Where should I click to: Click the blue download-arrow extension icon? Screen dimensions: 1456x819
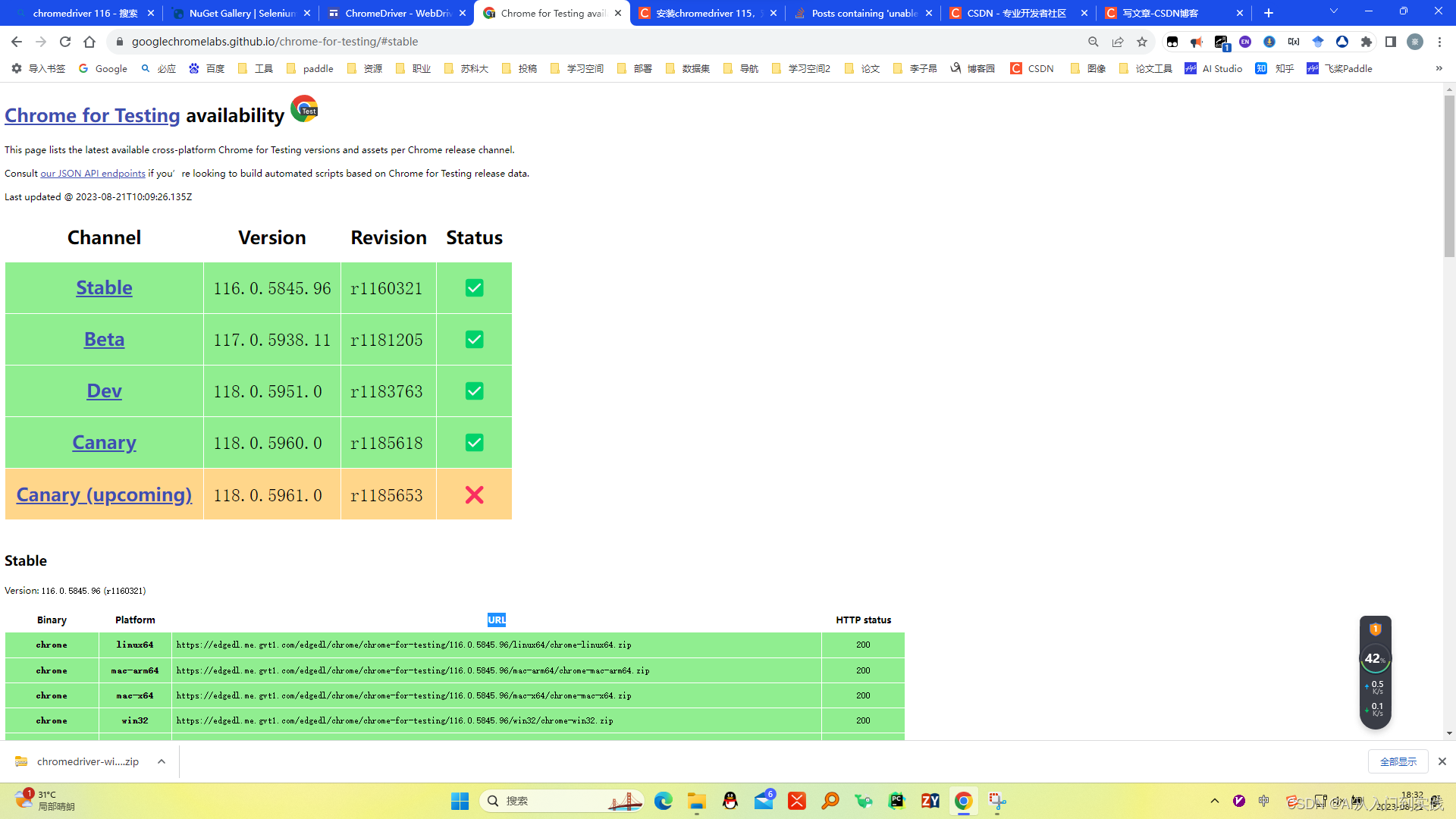[1269, 42]
